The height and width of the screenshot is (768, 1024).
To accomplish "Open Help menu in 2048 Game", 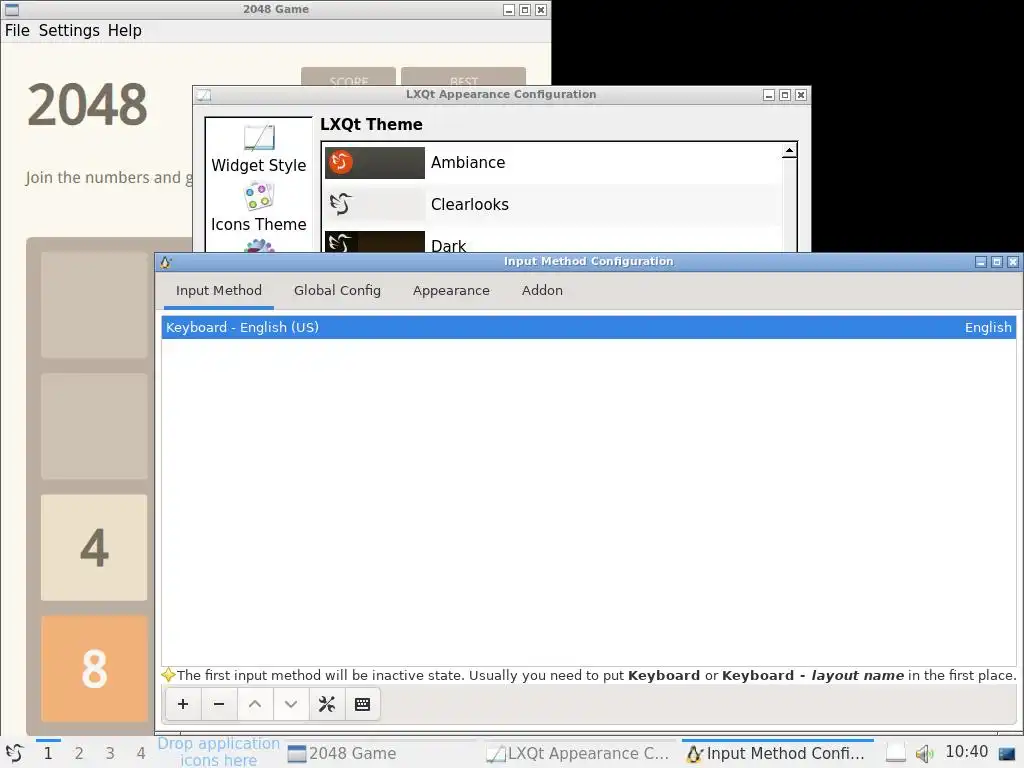I will point(125,31).
